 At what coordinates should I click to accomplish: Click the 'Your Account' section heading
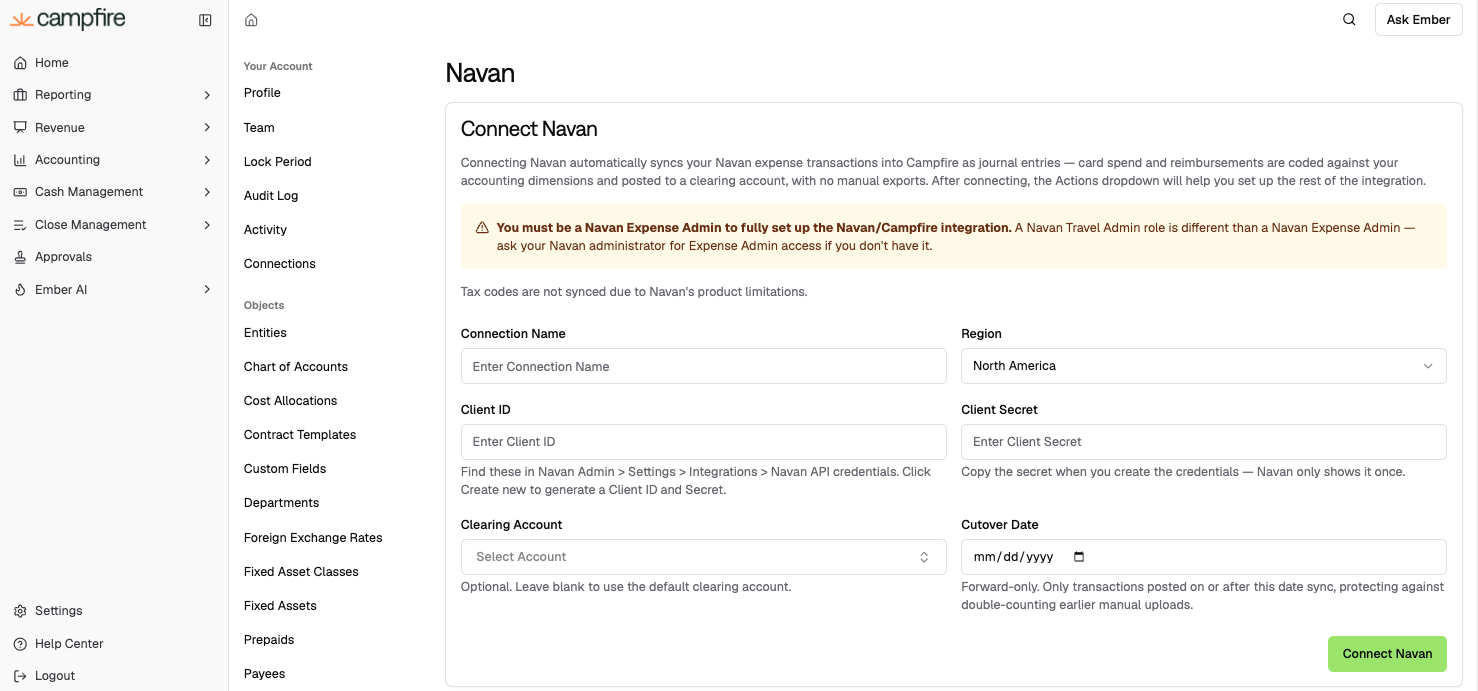tap(278, 67)
